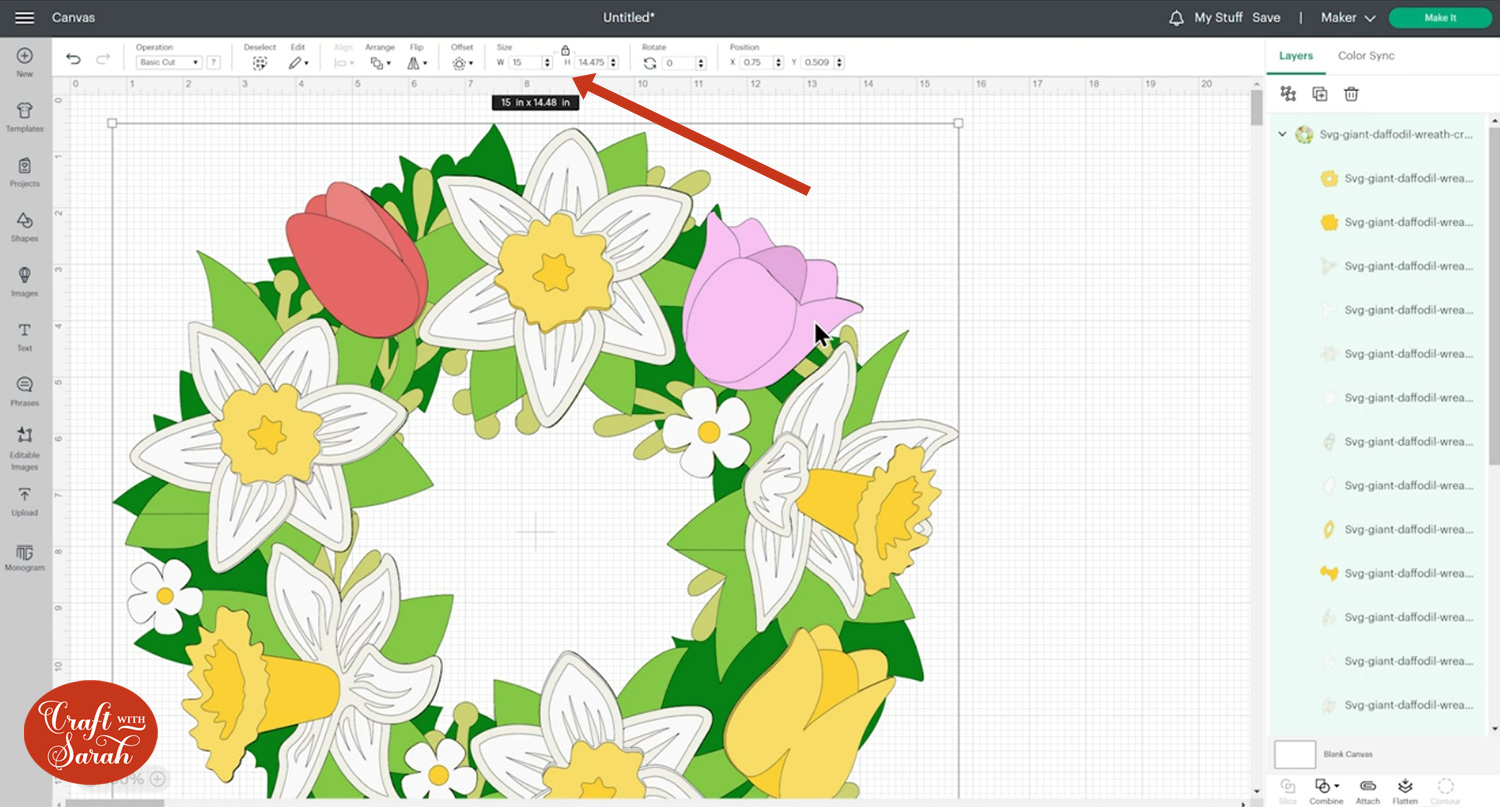The image size is (1500, 807).
Task: Click the Blank Canvas color swatch
Action: coord(1295,754)
